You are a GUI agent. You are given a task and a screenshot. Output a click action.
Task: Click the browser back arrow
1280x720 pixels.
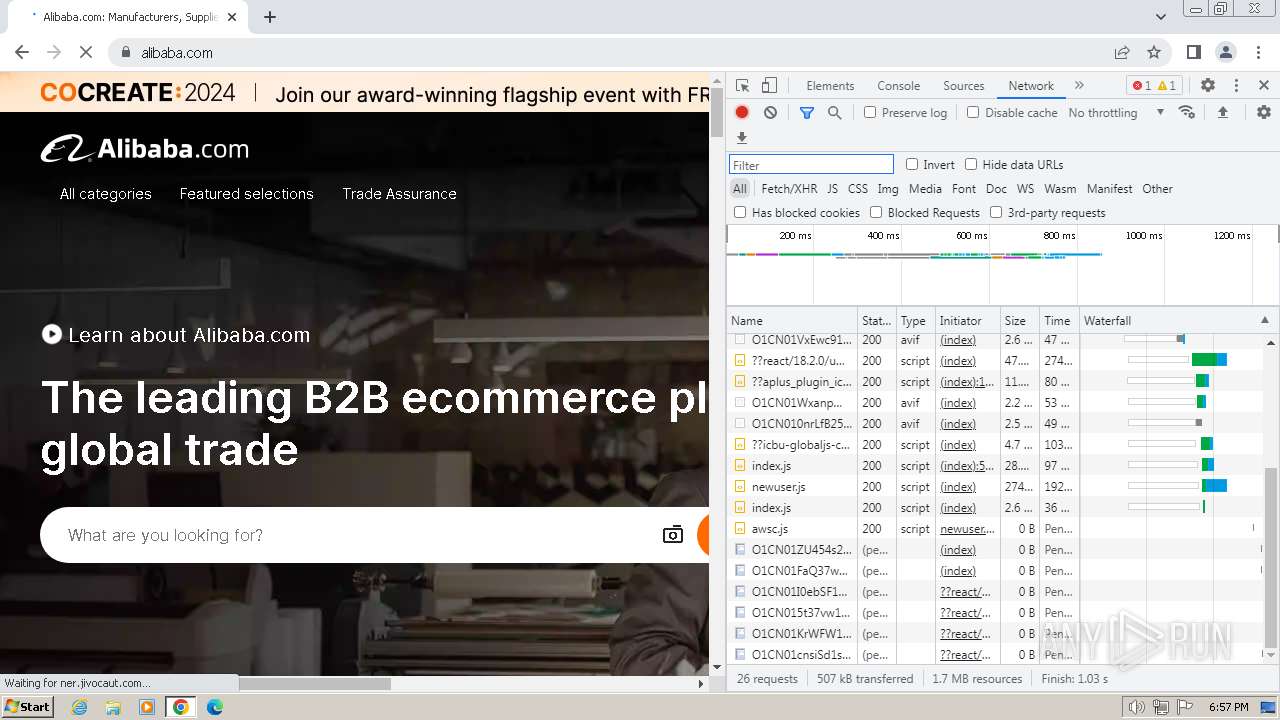[x=22, y=52]
